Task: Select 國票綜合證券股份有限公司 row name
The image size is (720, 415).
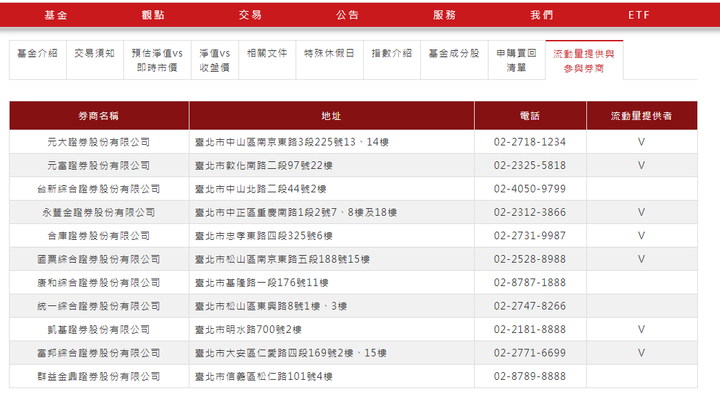Action: tap(99, 259)
